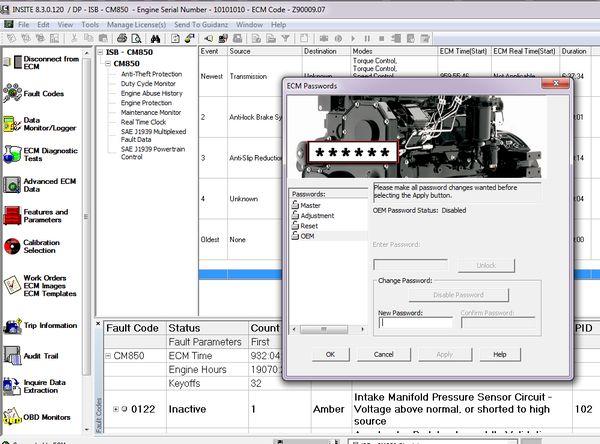Click the Play toolbar icon
The height and width of the screenshot is (444, 600).
(353, 38)
